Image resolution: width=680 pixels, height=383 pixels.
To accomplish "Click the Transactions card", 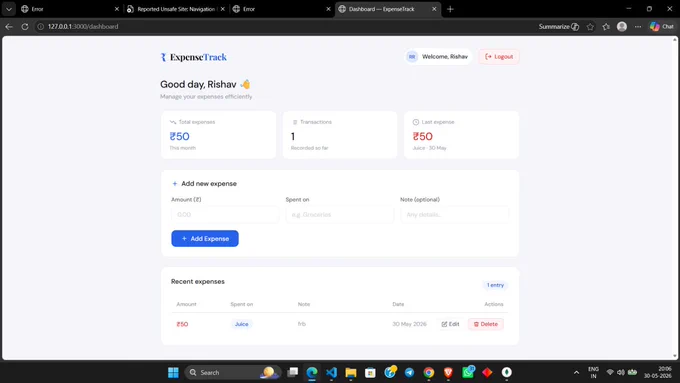I will pyautogui.click(x=340, y=135).
